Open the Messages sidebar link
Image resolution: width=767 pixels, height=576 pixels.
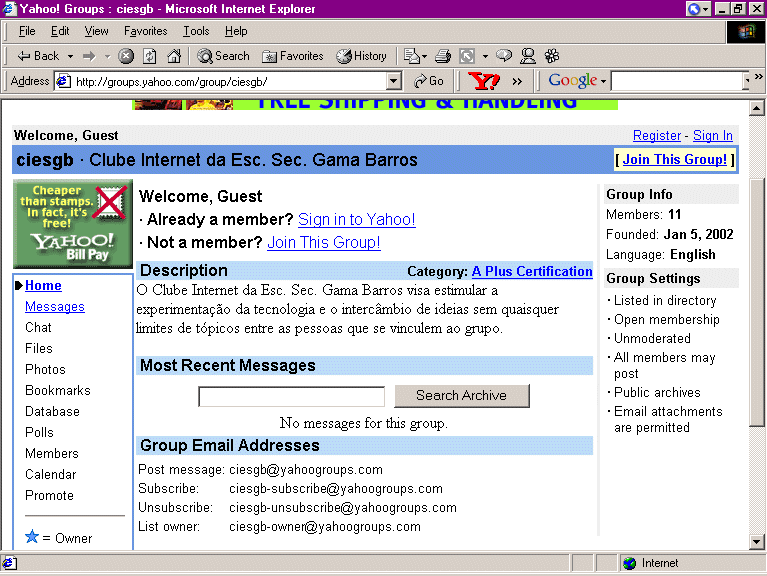55,307
